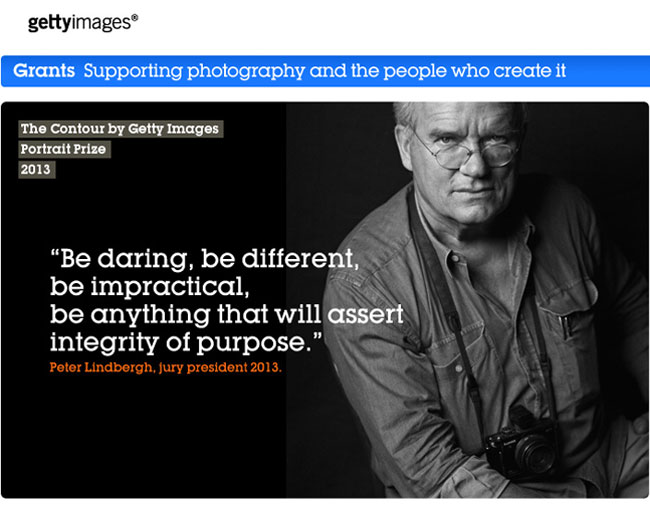Click 'be anything that will assert' line

[227, 314]
